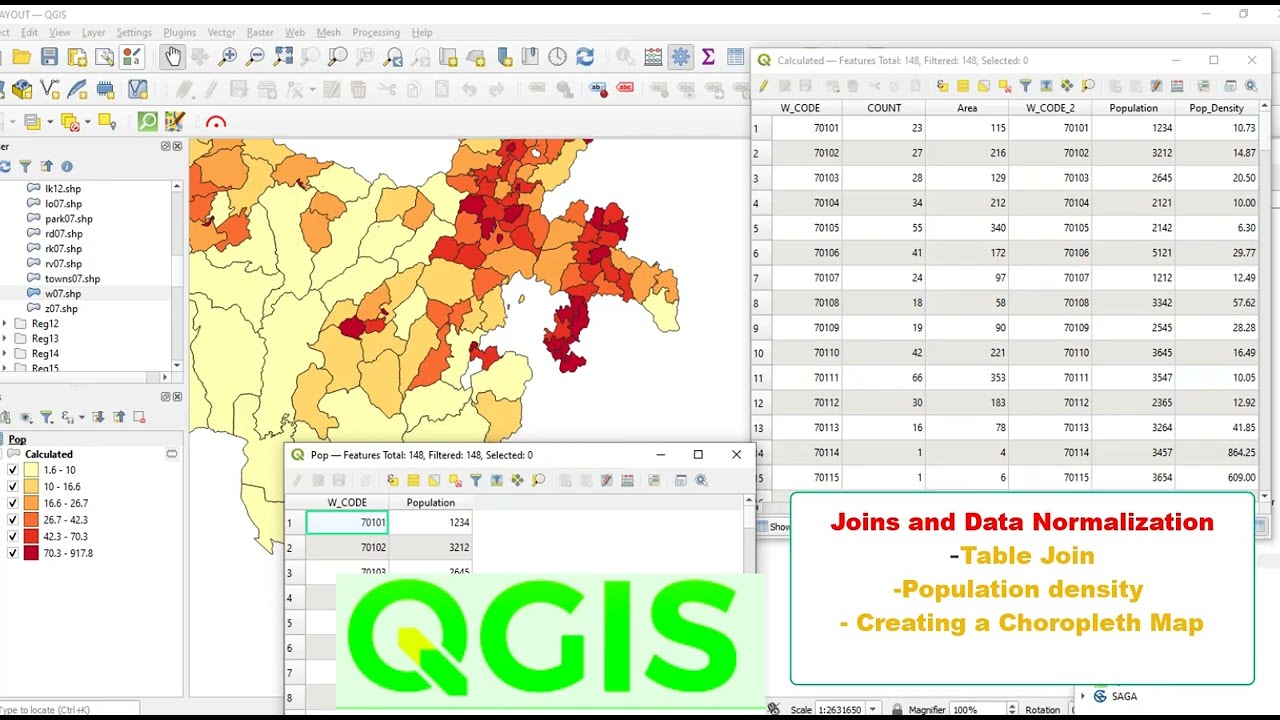Click Zoom Full extent icon
The width and height of the screenshot is (1280, 720).
[283, 57]
